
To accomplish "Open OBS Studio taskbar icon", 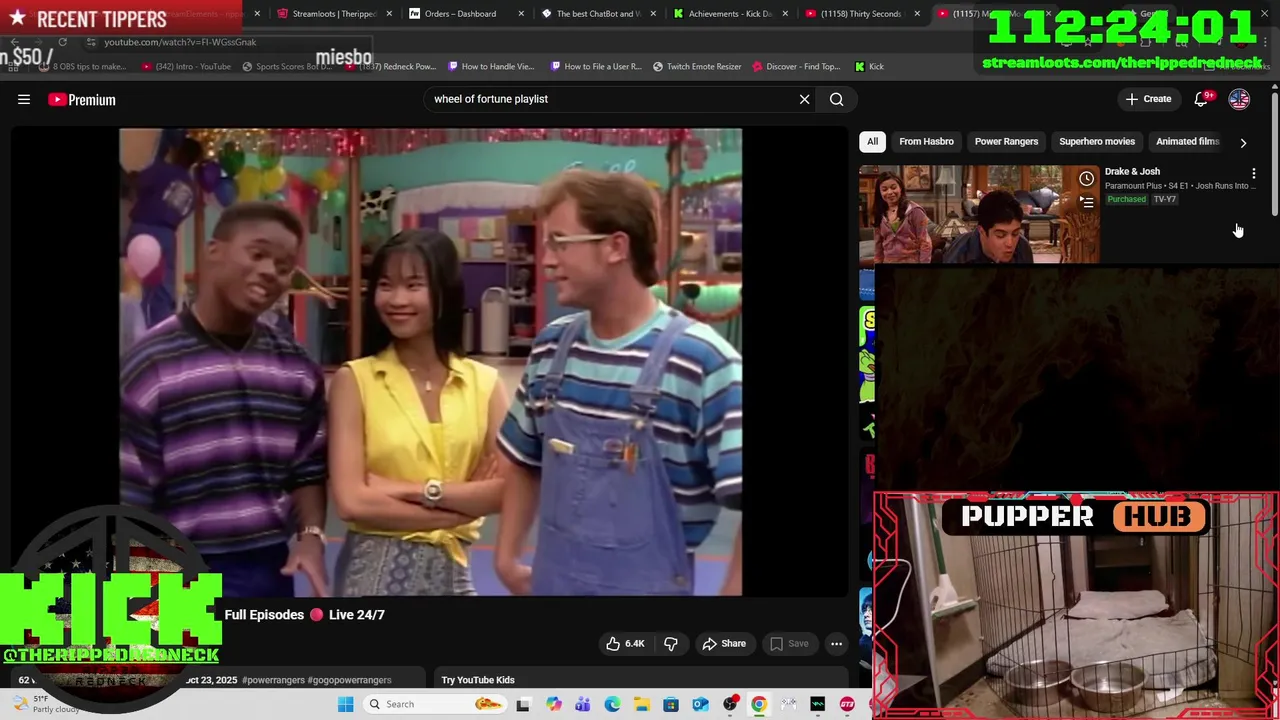I will click(x=730, y=704).
